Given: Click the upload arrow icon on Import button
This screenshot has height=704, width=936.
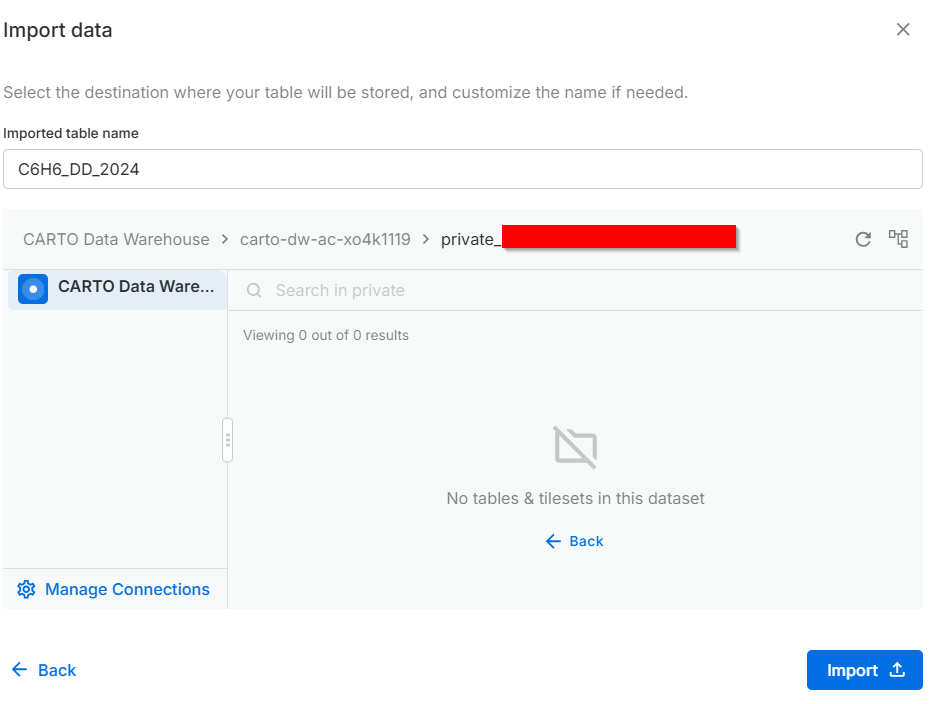Looking at the screenshot, I should [897, 670].
